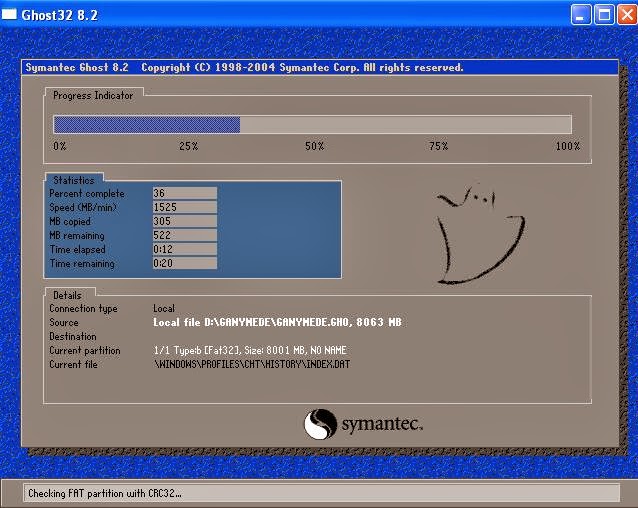
Task: Minimize the Ghost32 8.2 window
Action: (581, 15)
